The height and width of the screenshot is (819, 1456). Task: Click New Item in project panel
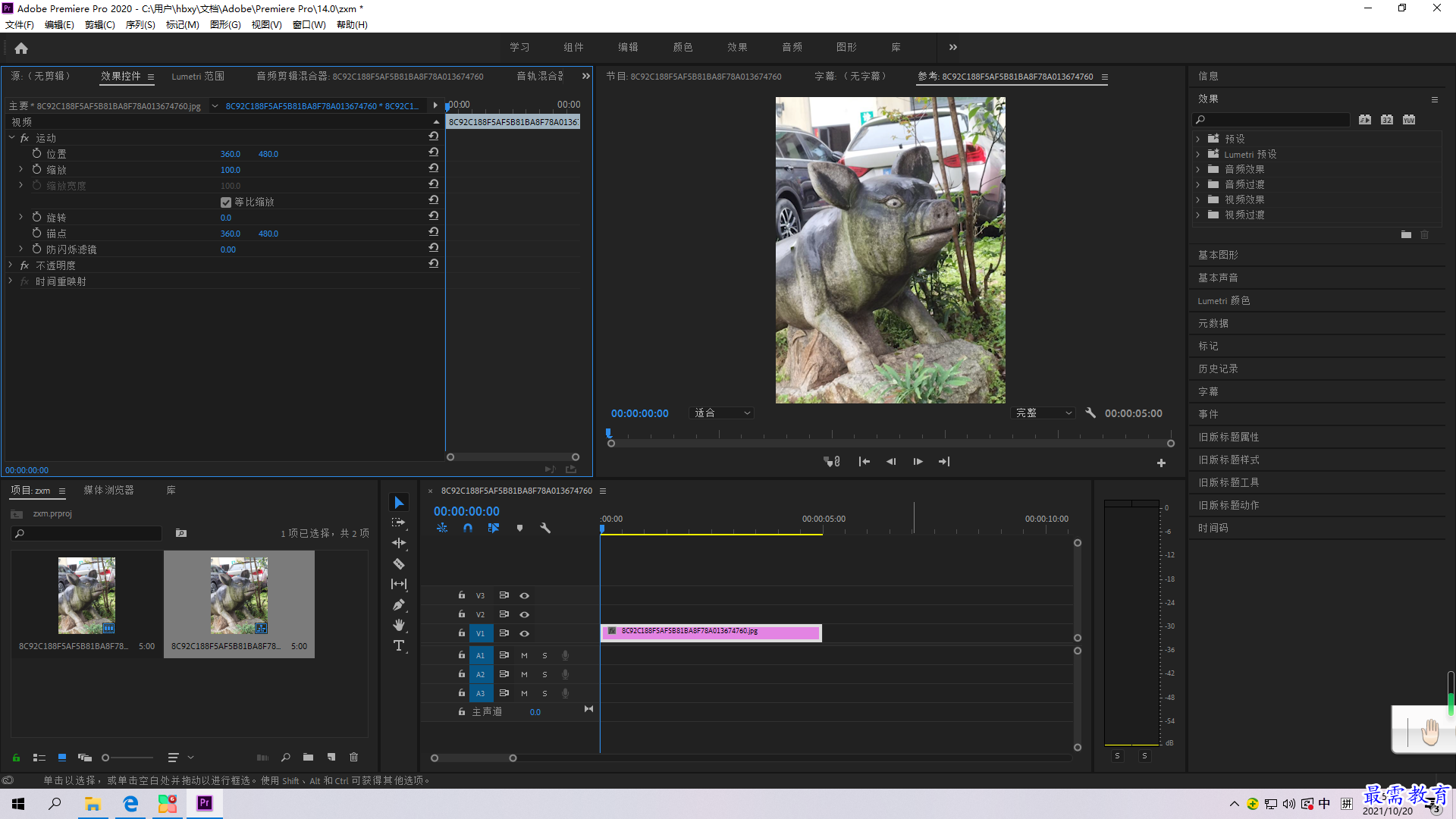pos(331,757)
